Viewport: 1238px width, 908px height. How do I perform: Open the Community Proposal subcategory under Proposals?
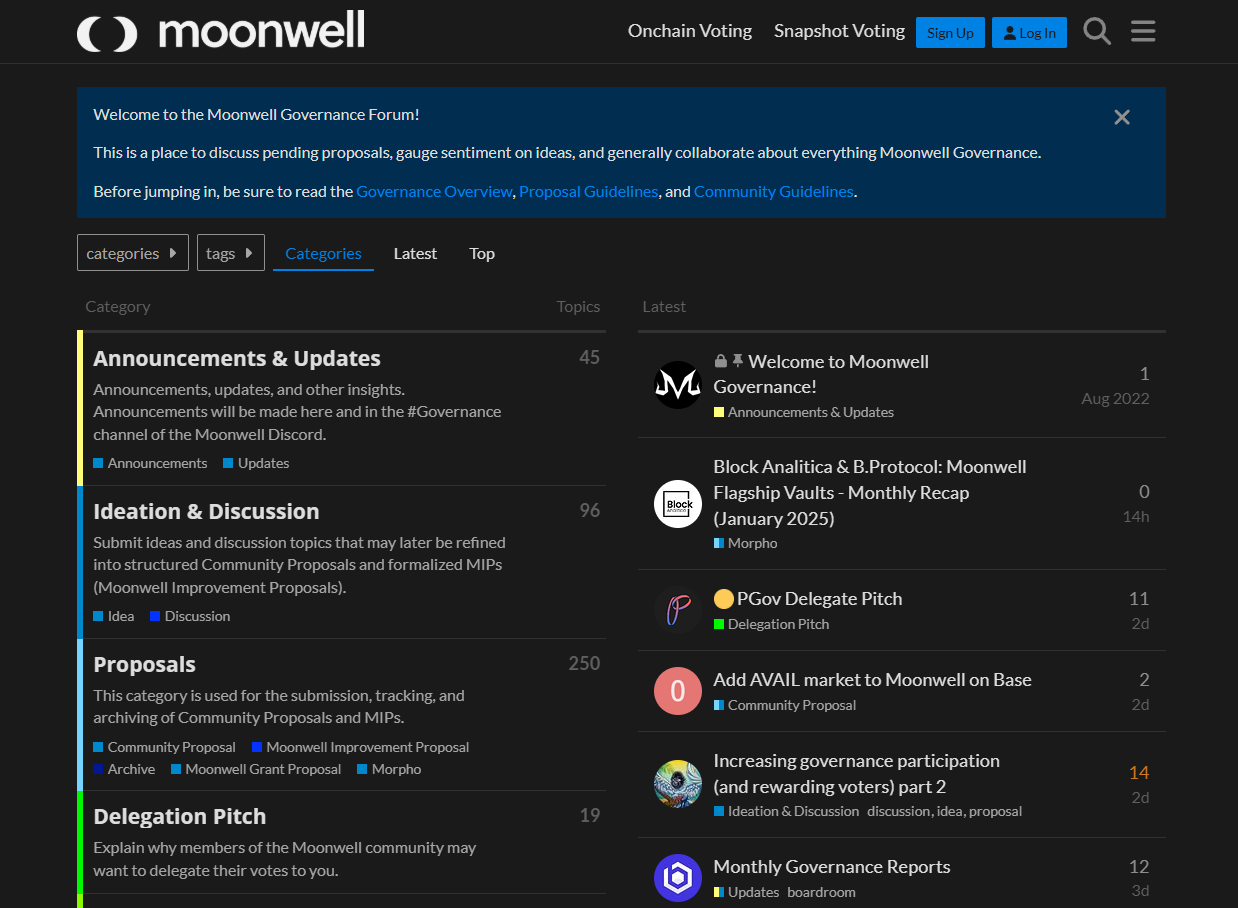pos(164,747)
